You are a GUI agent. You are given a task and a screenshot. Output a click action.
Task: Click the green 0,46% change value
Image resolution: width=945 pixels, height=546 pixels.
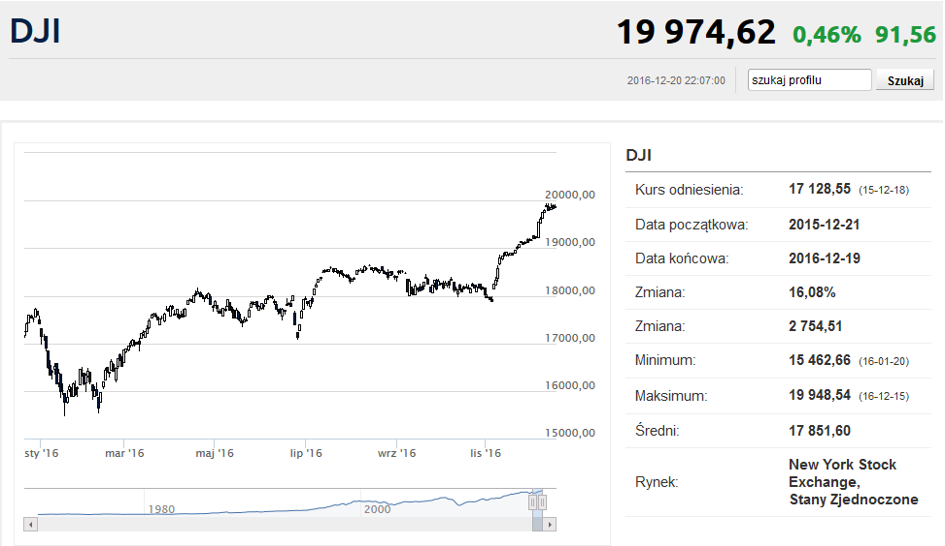pos(826,35)
